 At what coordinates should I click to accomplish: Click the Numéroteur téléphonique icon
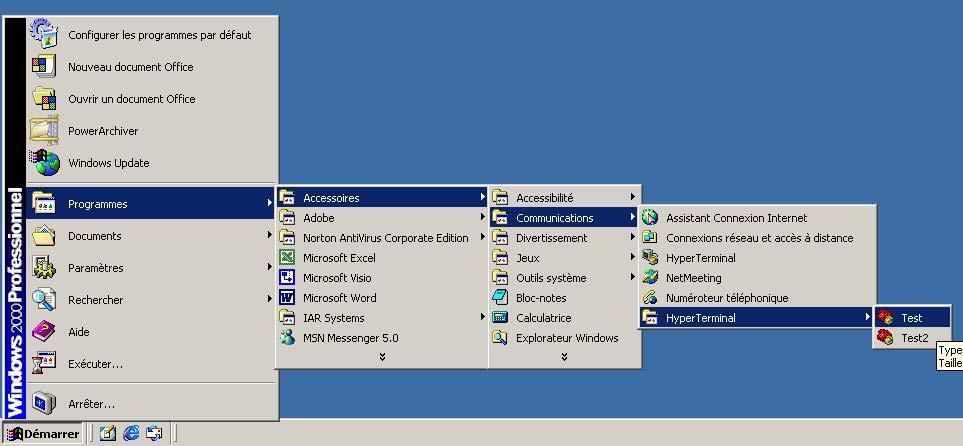pyautogui.click(x=650, y=298)
